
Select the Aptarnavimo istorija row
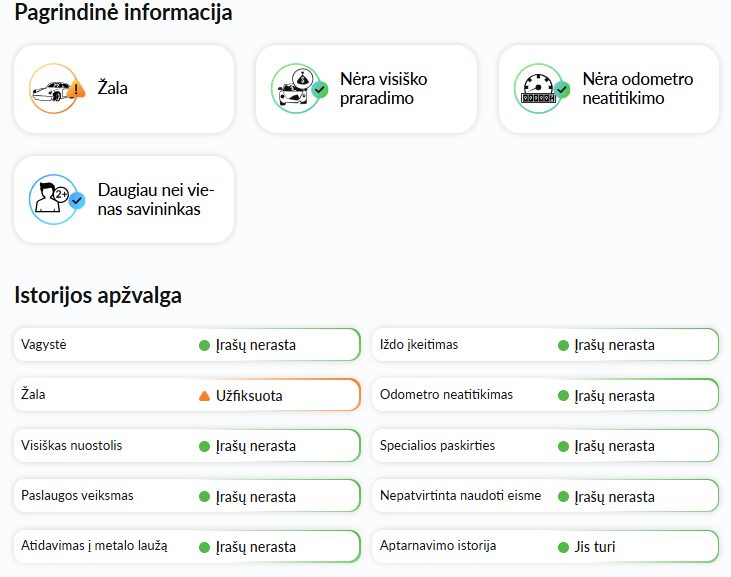545,546
